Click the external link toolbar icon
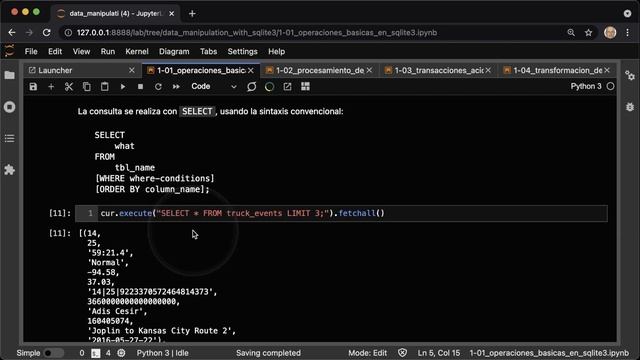The image size is (640, 360). [x=287, y=87]
